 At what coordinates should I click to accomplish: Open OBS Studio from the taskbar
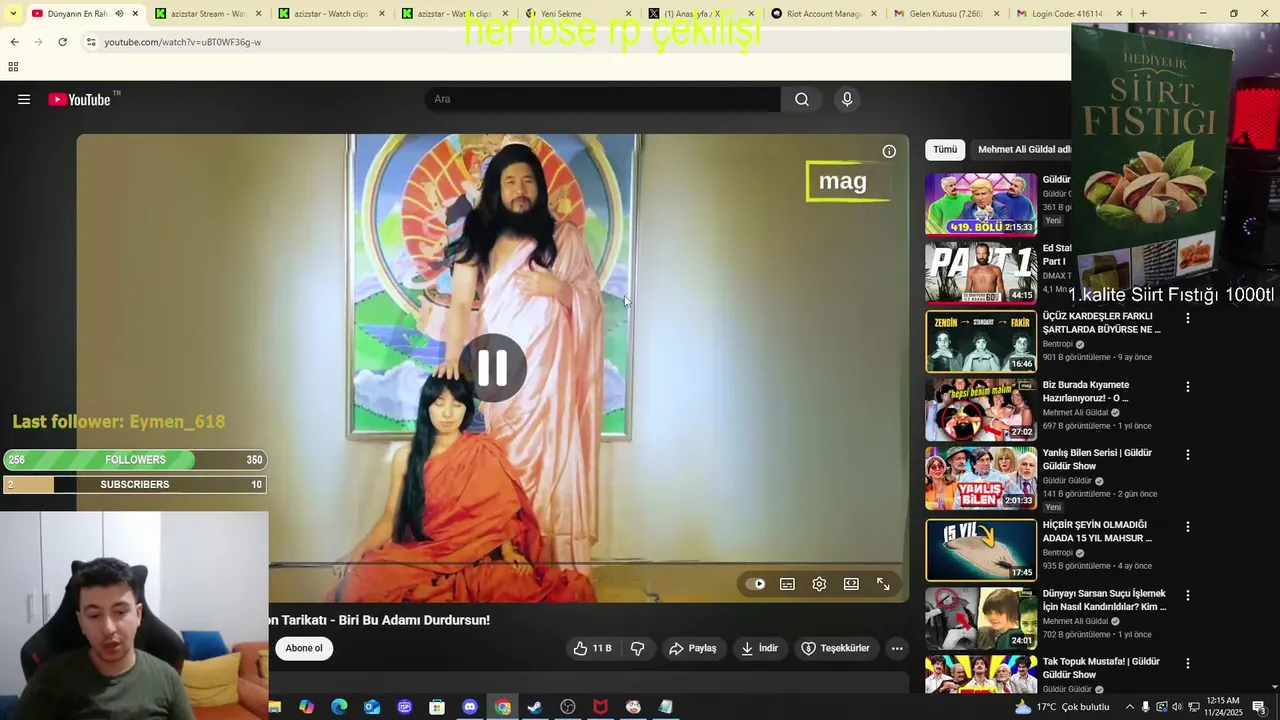(x=568, y=707)
